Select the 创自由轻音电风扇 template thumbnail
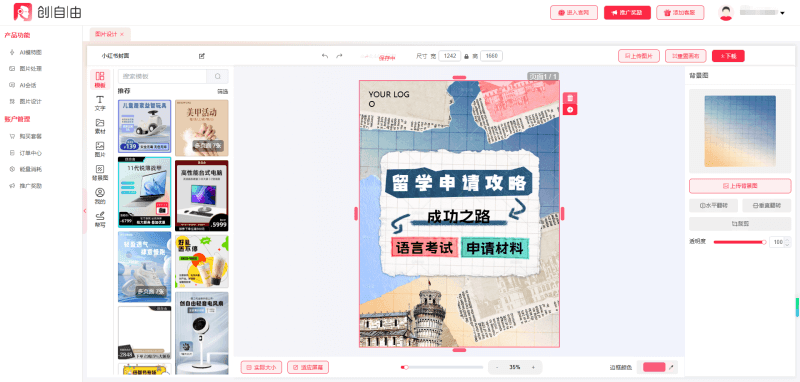 pos(202,333)
